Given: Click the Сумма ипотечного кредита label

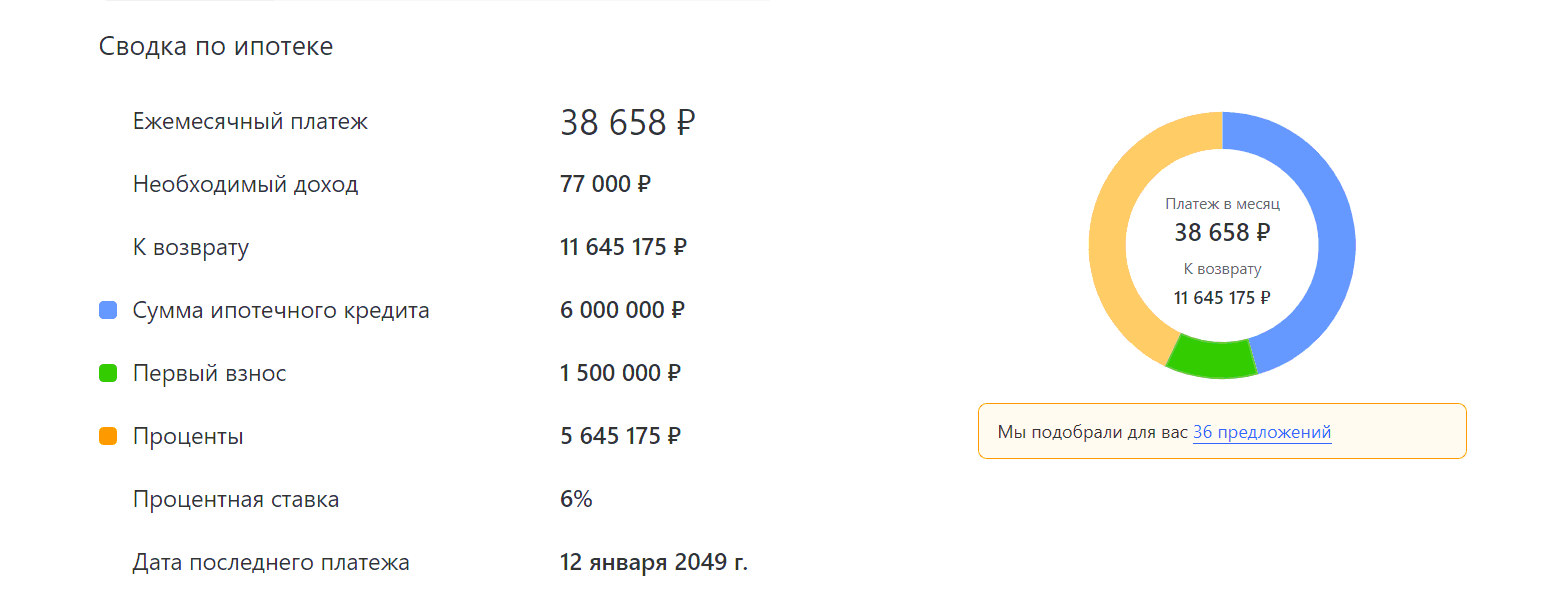Looking at the screenshot, I should (281, 310).
